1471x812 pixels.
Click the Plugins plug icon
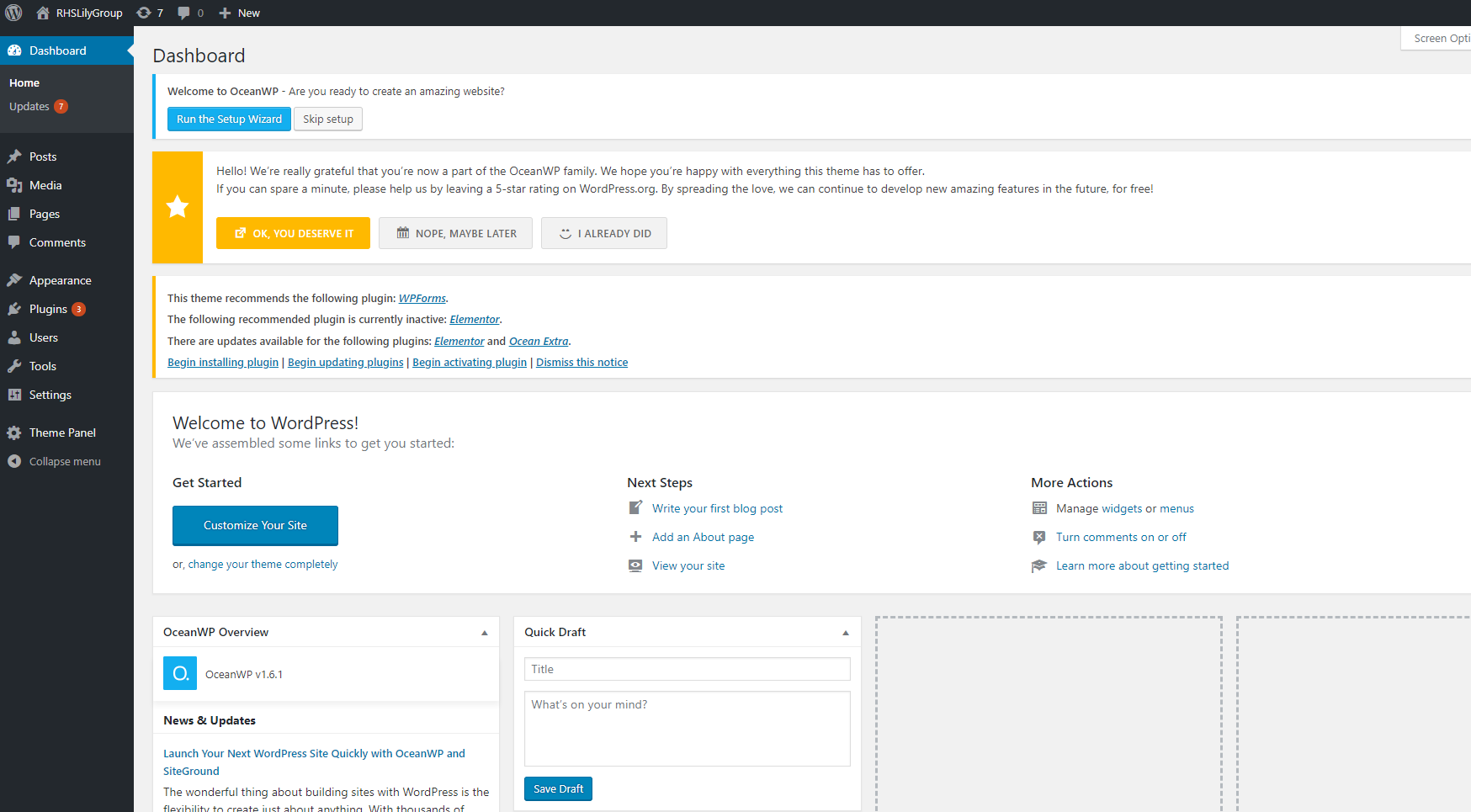[14, 309]
